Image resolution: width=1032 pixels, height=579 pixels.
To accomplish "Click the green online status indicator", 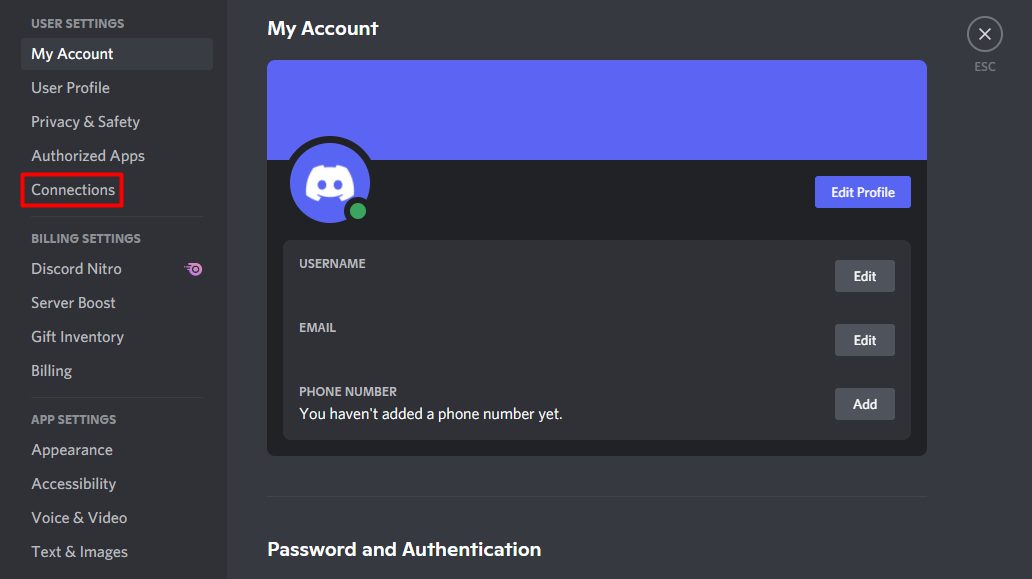I will click(358, 211).
